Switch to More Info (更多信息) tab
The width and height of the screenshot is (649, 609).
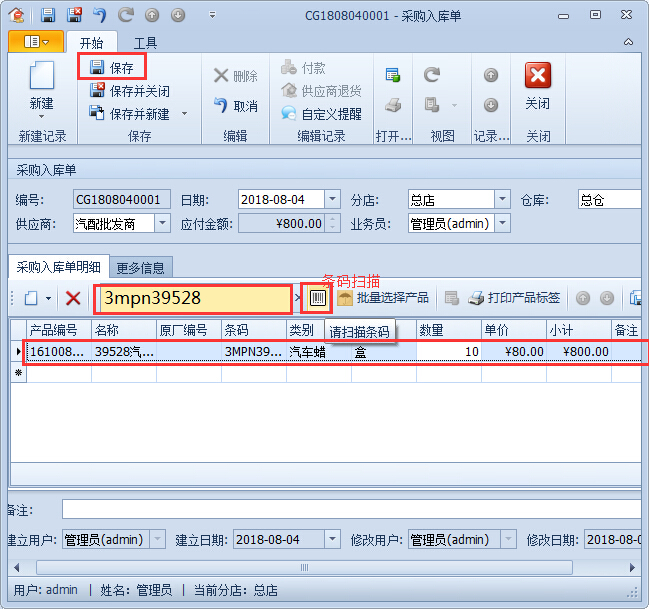pos(143,267)
